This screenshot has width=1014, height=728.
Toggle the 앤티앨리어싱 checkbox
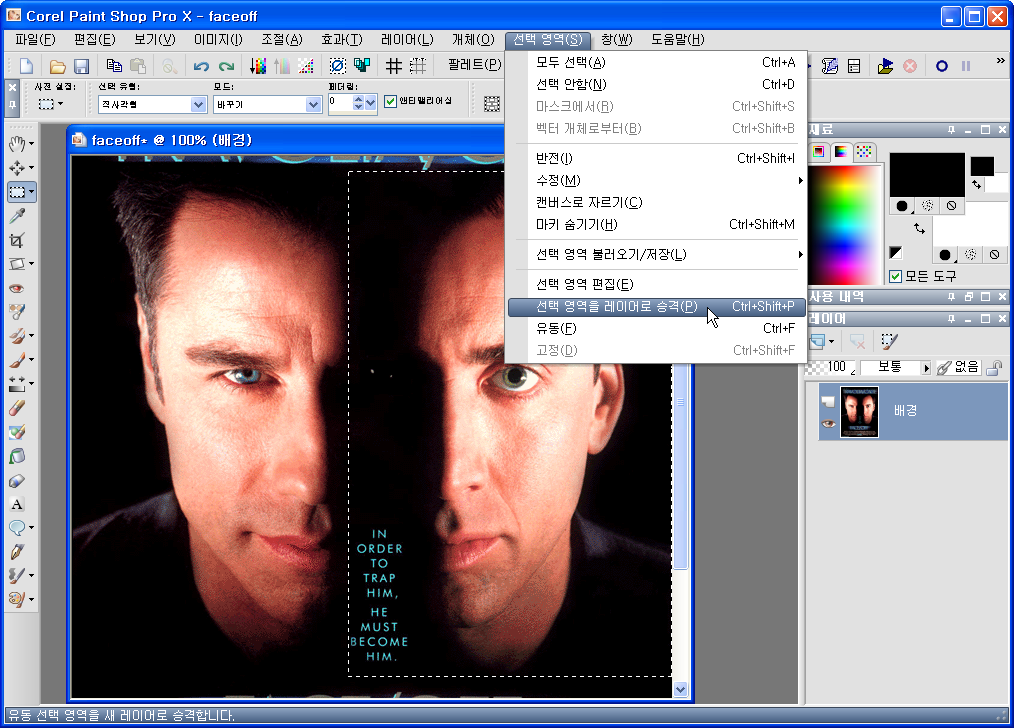pyautogui.click(x=390, y=101)
